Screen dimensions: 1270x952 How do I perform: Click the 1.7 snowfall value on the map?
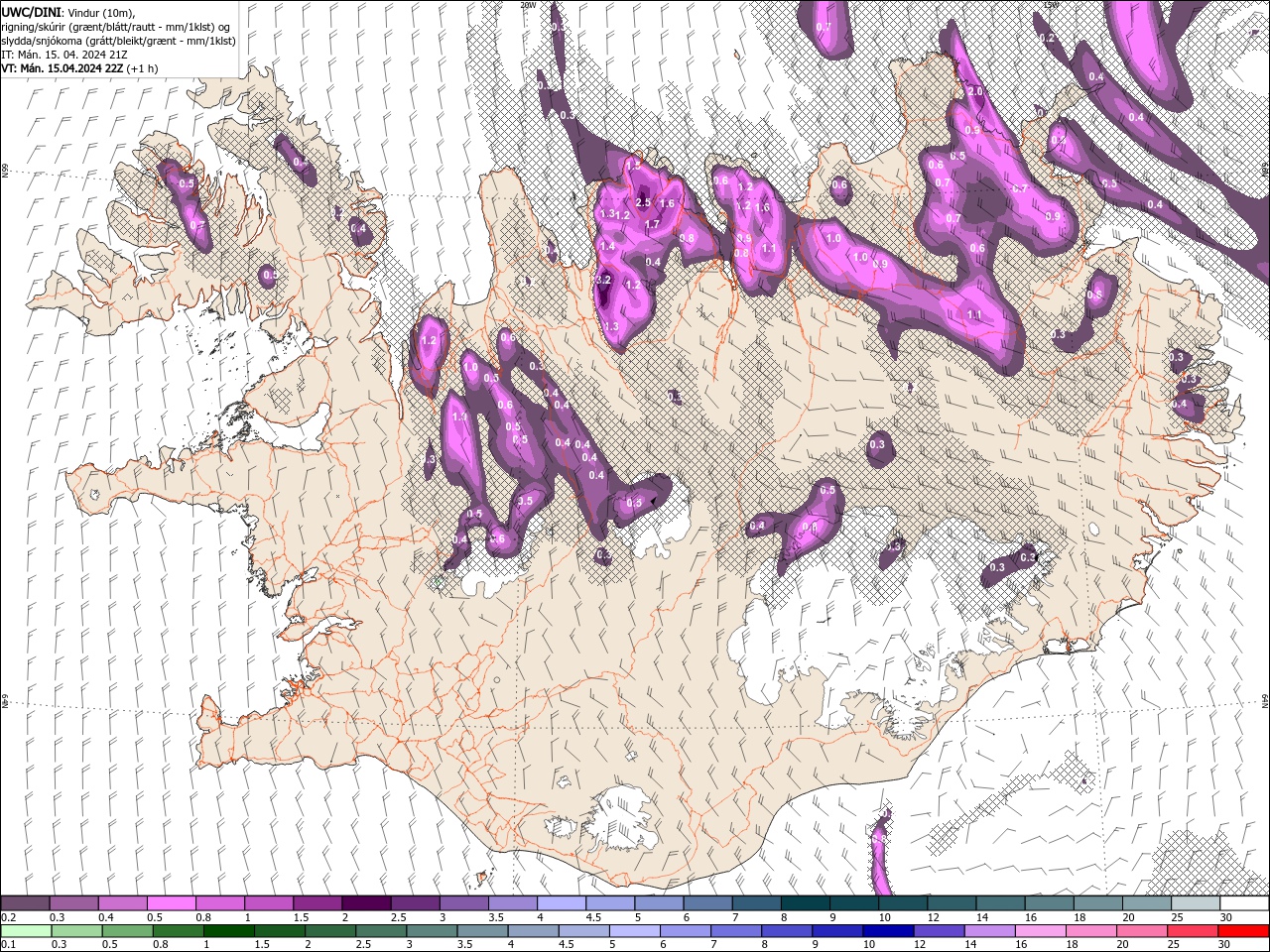pos(652,224)
